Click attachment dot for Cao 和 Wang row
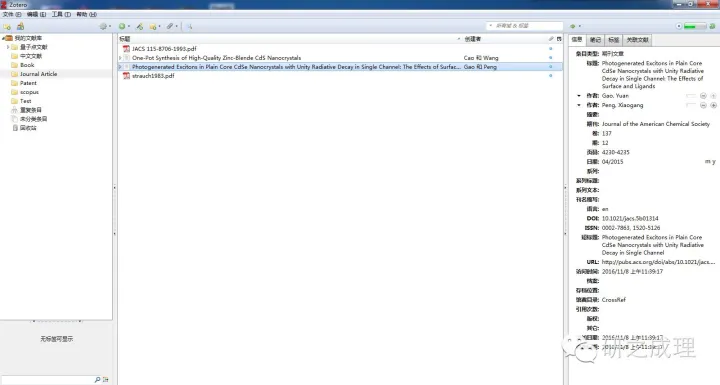This screenshot has height=385, width=720. coord(551,58)
